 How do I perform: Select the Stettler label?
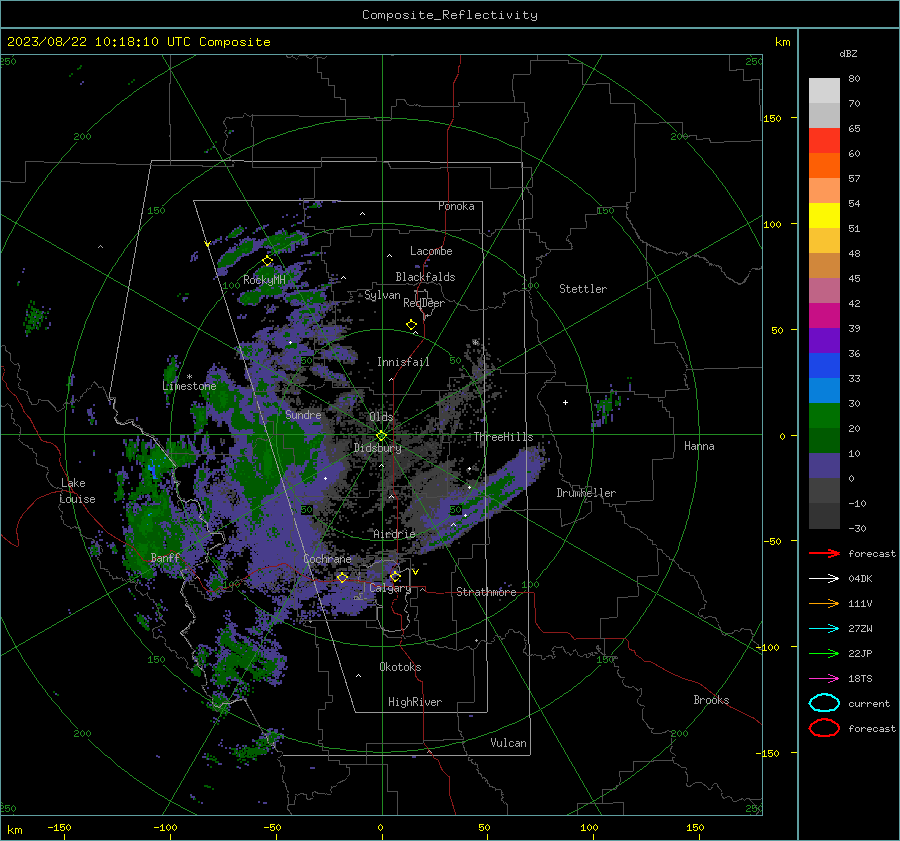[583, 289]
